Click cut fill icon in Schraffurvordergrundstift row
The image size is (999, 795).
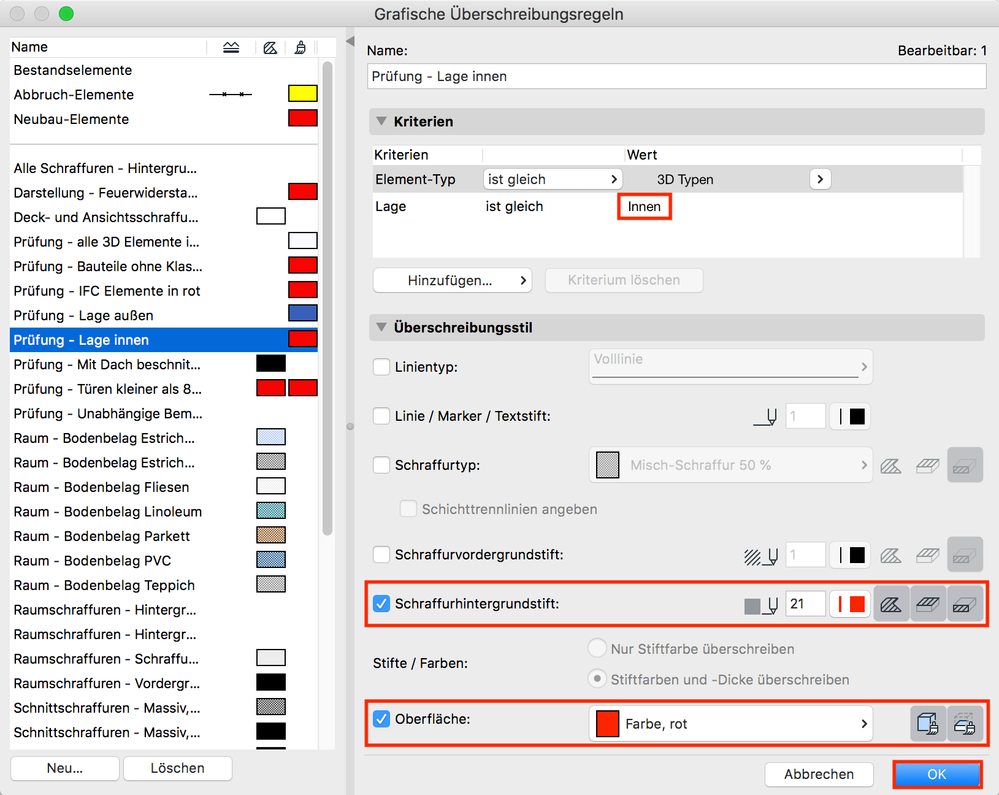click(x=965, y=554)
